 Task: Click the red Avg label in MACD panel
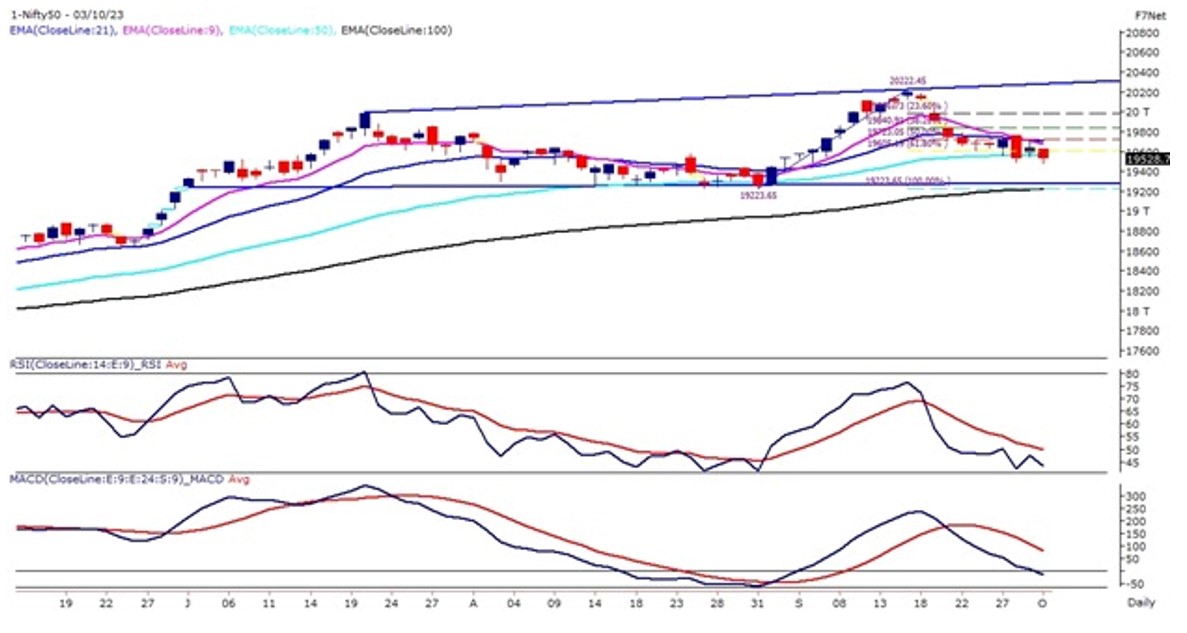click(238, 479)
